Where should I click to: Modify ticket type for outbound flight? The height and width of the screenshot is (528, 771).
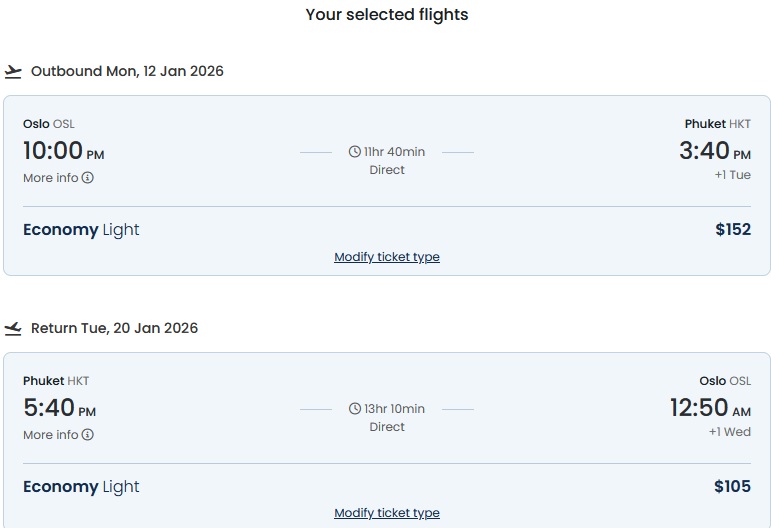(x=387, y=257)
